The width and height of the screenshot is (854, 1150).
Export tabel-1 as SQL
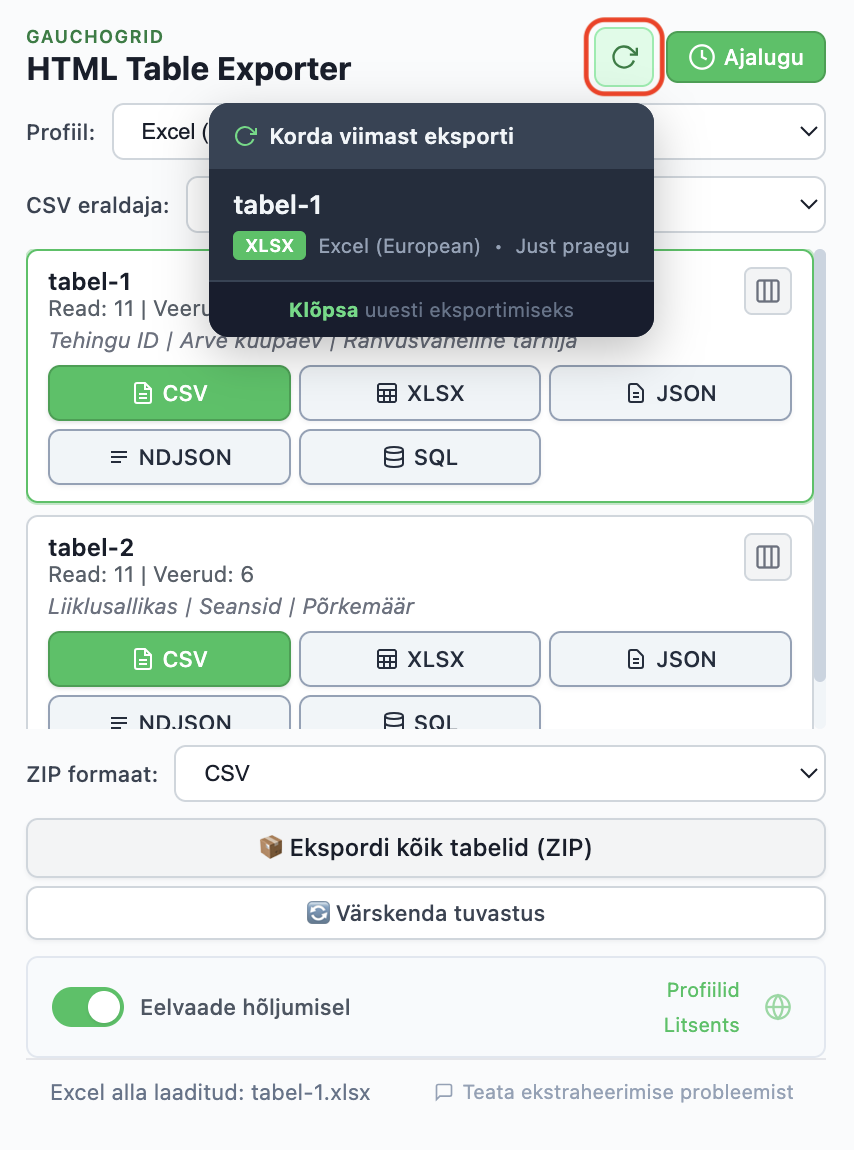coord(420,457)
